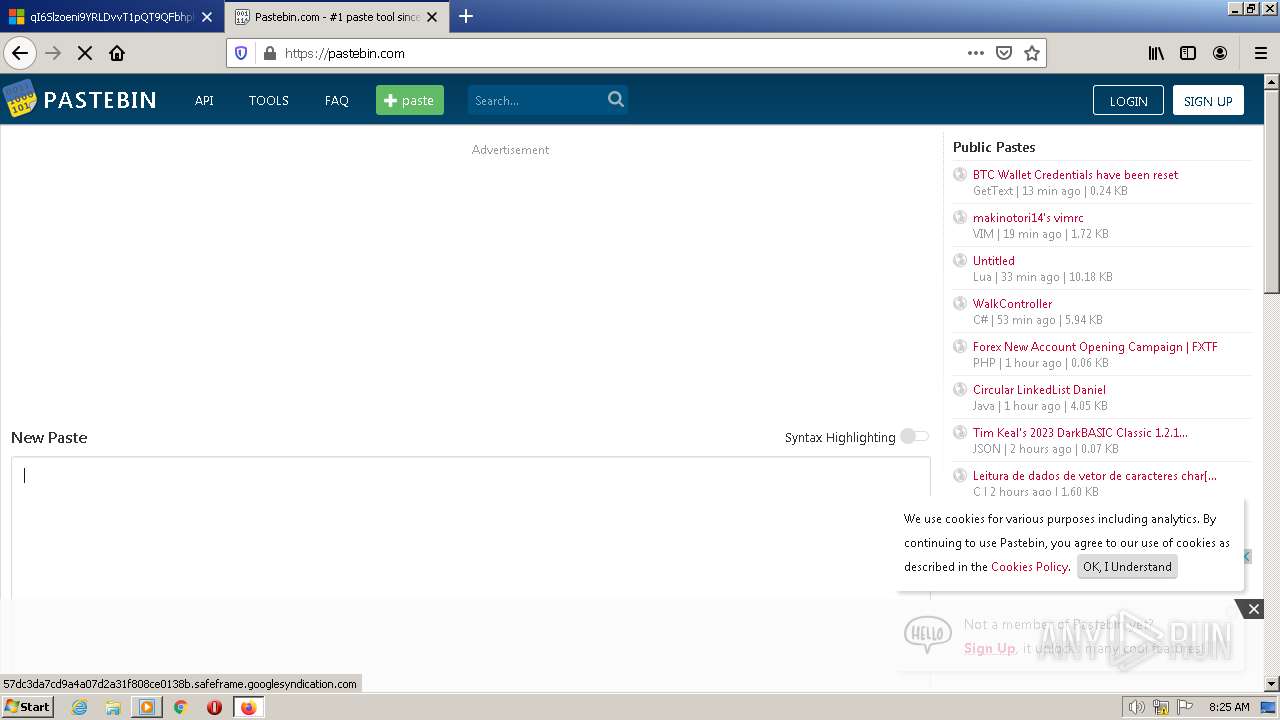The height and width of the screenshot is (720, 1280).
Task: Click the search magnifier icon
Action: coord(616,99)
